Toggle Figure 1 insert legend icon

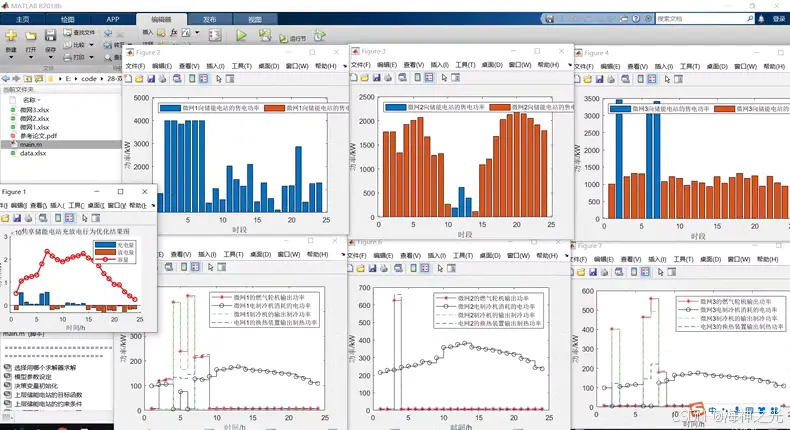click(x=69, y=218)
